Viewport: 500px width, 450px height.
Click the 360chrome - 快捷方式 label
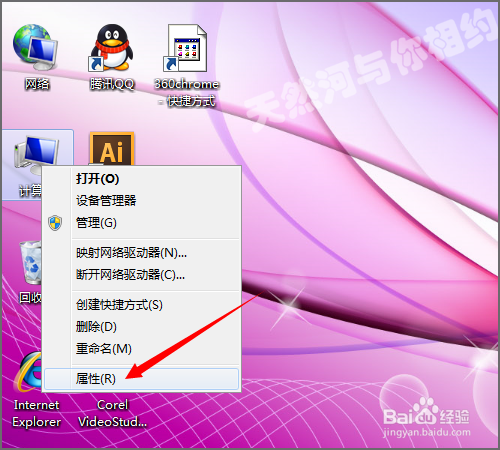(x=186, y=93)
